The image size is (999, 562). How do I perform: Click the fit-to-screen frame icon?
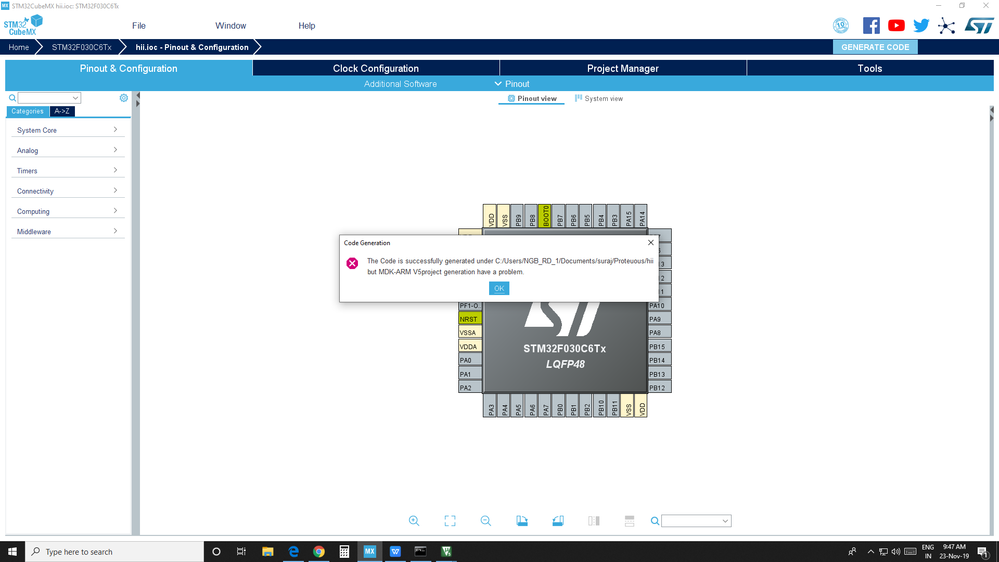(x=450, y=521)
